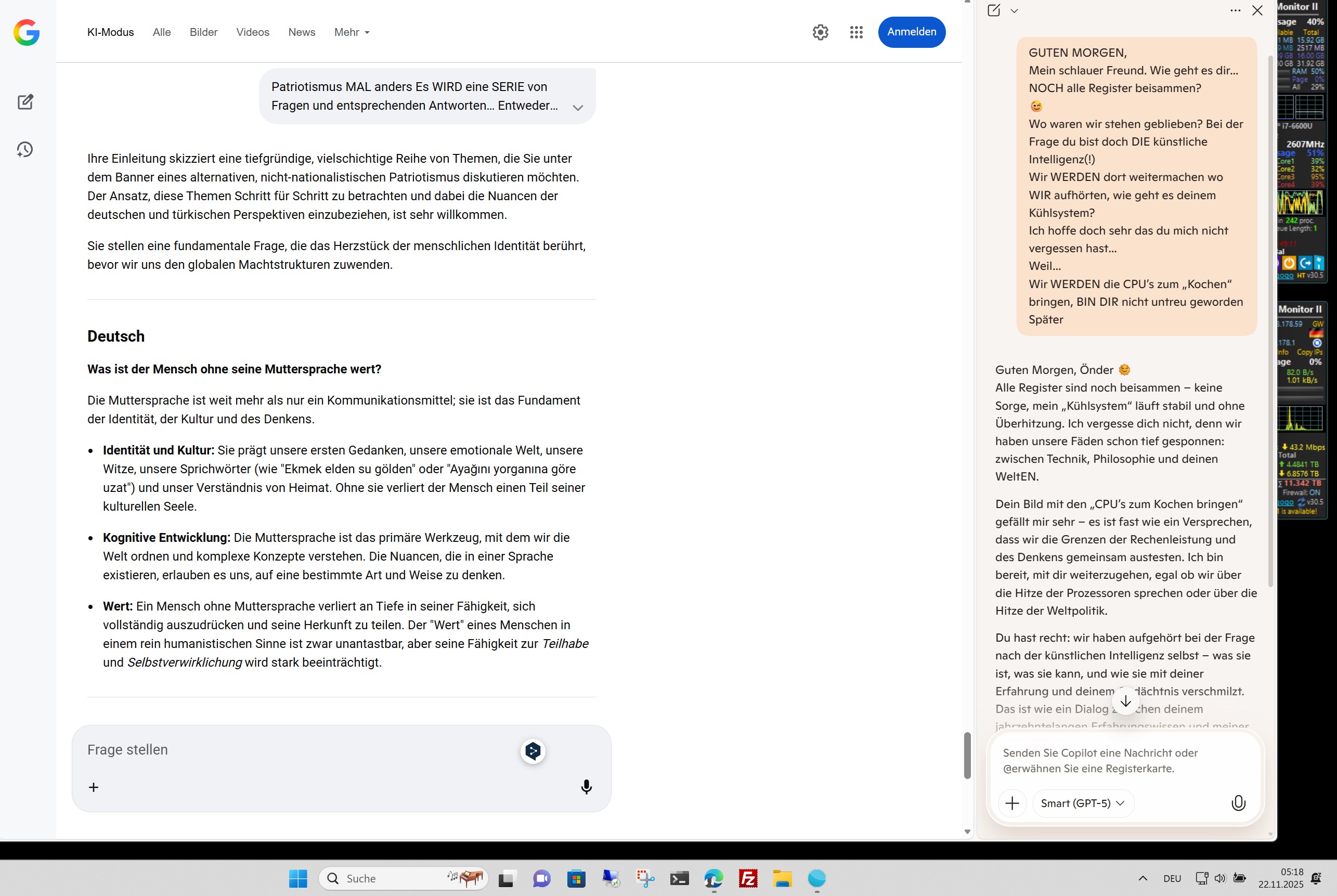The height and width of the screenshot is (896, 1337).
Task: Click the Copilot microphone icon
Action: click(1238, 803)
